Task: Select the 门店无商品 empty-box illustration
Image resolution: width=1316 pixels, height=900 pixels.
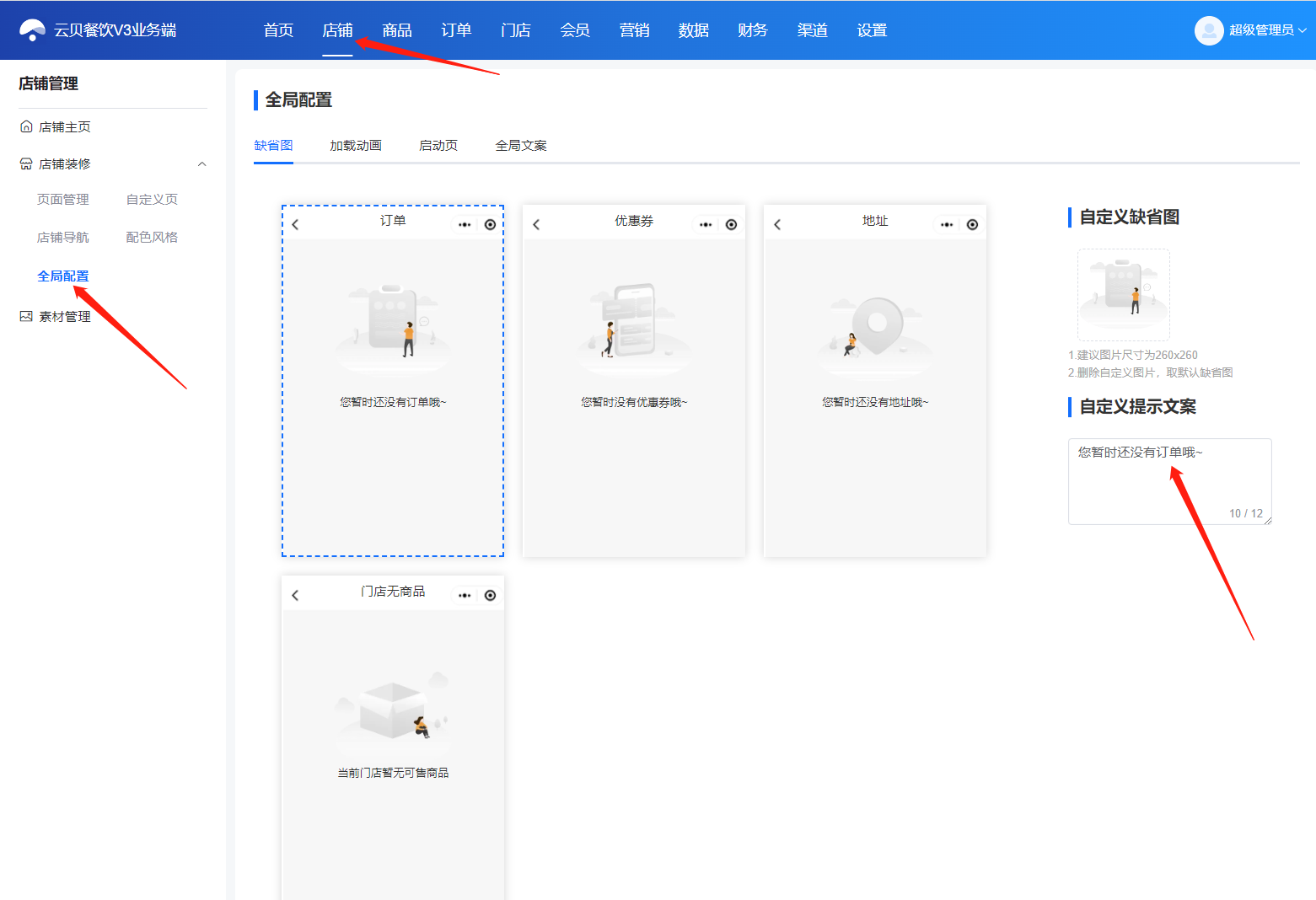Action: (x=393, y=711)
